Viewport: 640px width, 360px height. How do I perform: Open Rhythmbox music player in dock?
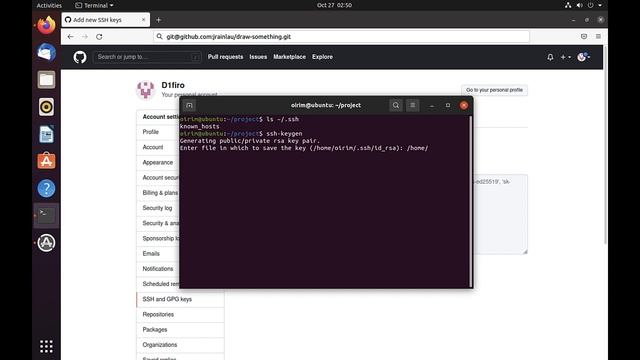[46, 107]
